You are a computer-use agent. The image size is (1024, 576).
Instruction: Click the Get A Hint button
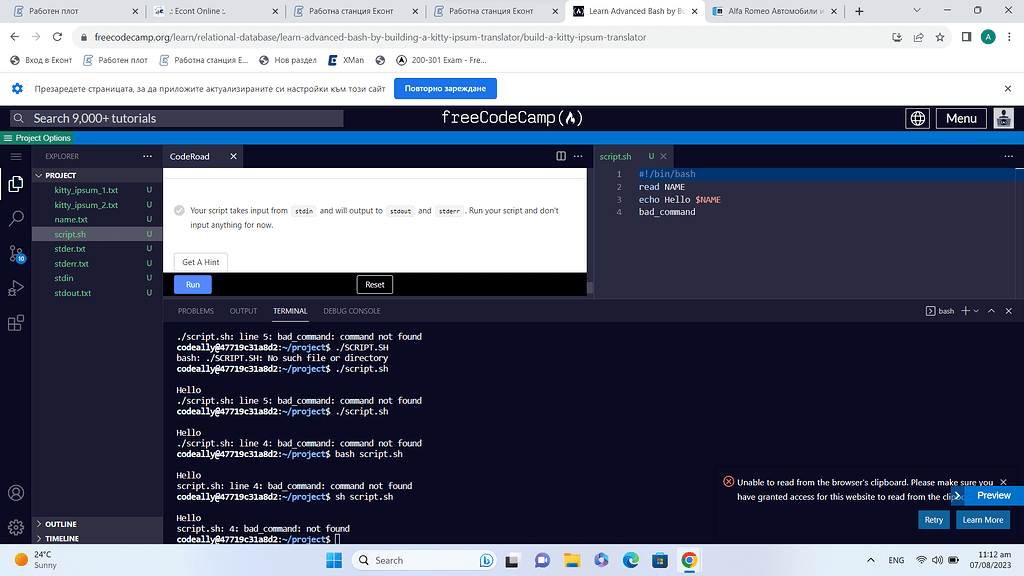pyautogui.click(x=199, y=261)
